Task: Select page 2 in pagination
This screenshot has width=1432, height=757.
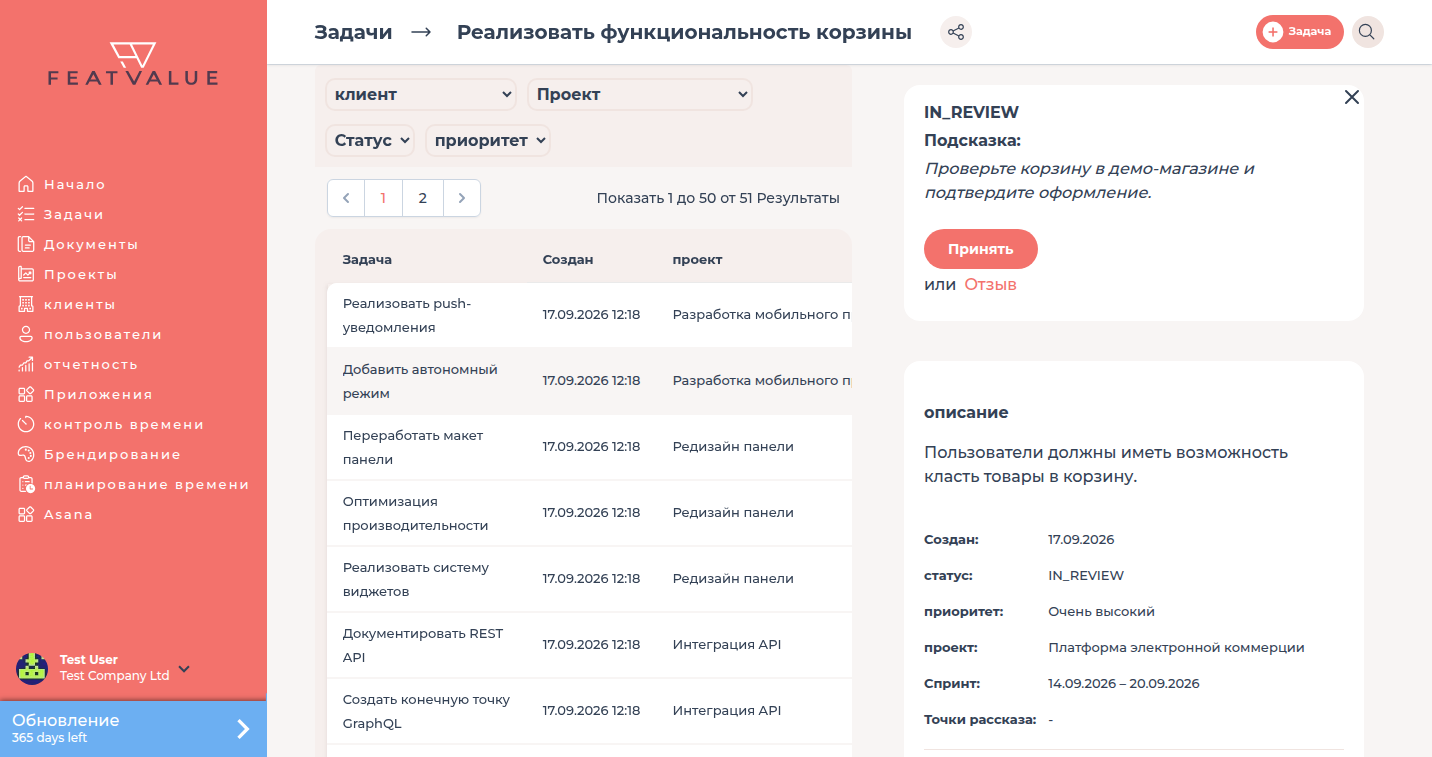Action: click(x=423, y=198)
